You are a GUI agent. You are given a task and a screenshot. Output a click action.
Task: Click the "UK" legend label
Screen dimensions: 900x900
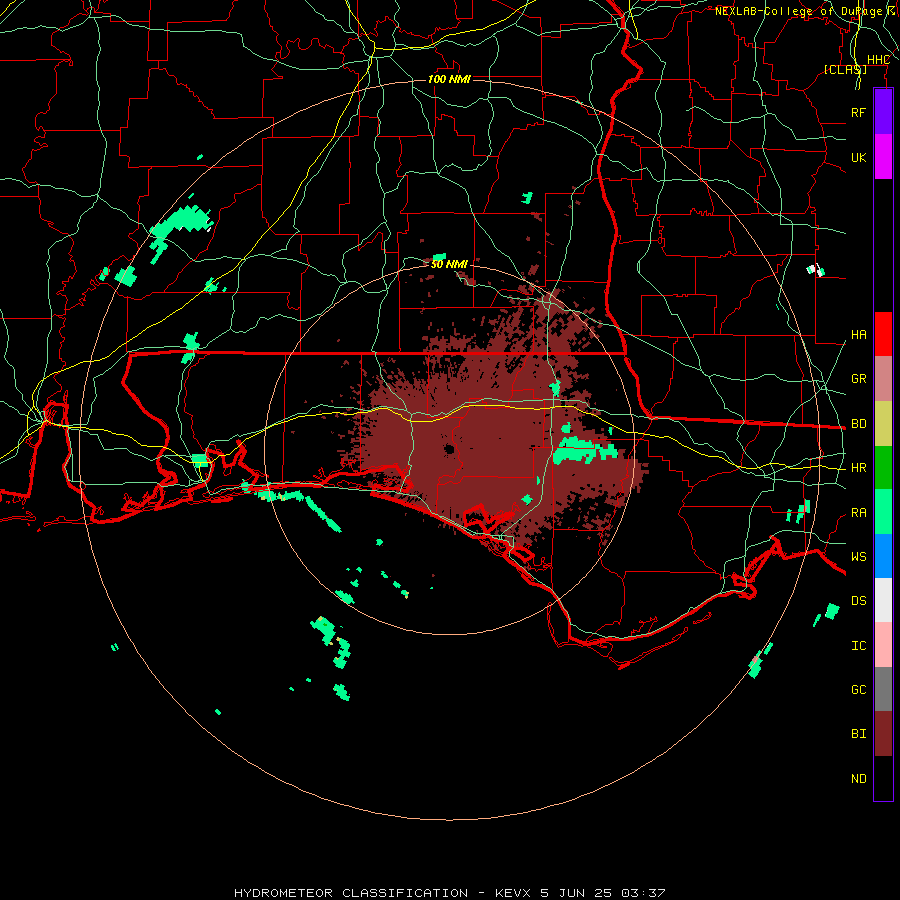pyautogui.click(x=858, y=158)
